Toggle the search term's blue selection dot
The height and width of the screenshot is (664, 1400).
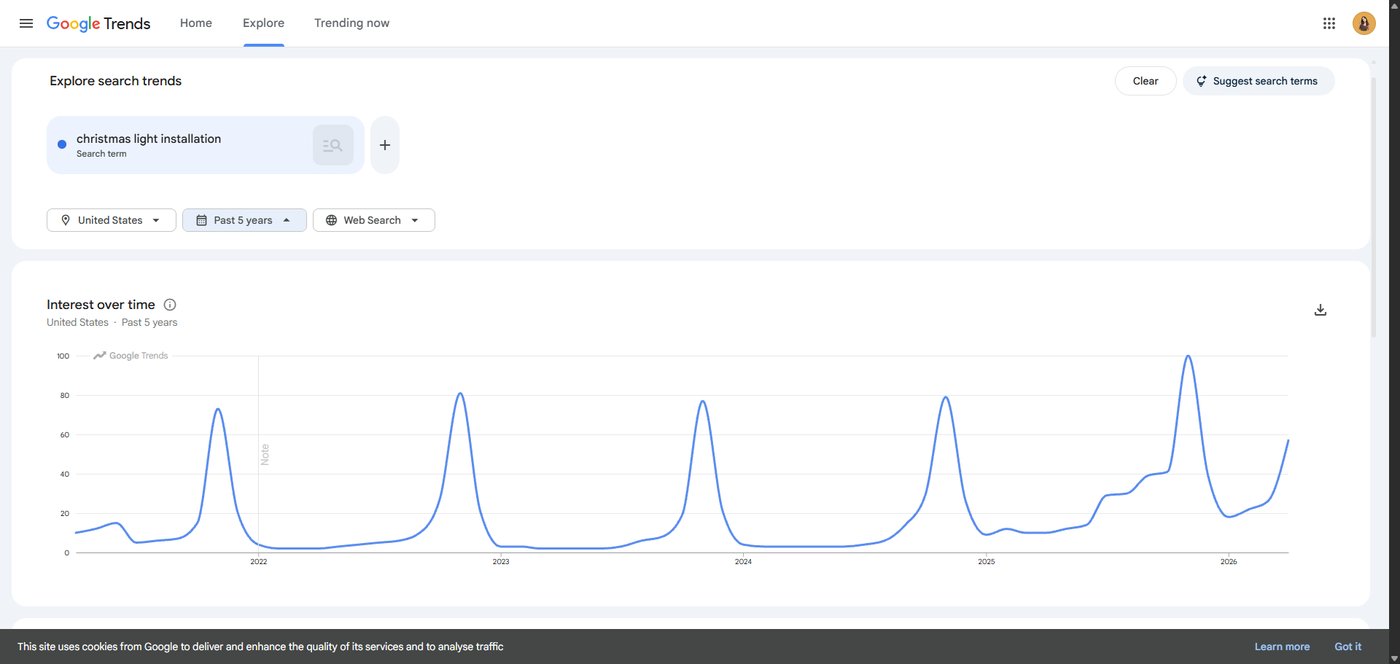pos(61,144)
